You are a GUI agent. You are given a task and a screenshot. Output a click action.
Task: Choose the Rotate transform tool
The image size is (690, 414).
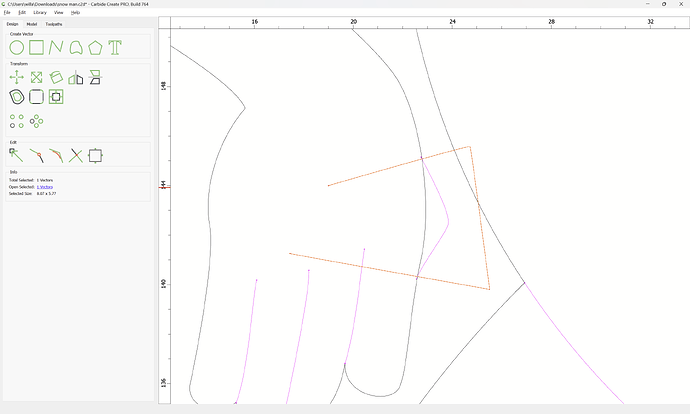tap(56, 77)
